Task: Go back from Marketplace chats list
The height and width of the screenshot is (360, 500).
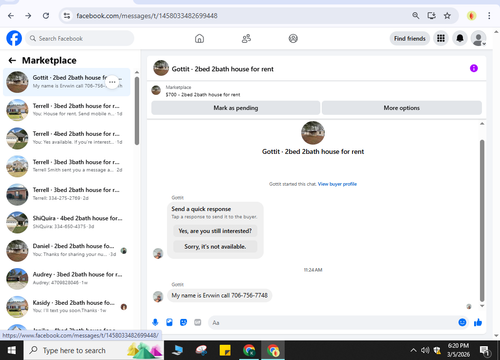Action: click(12, 60)
